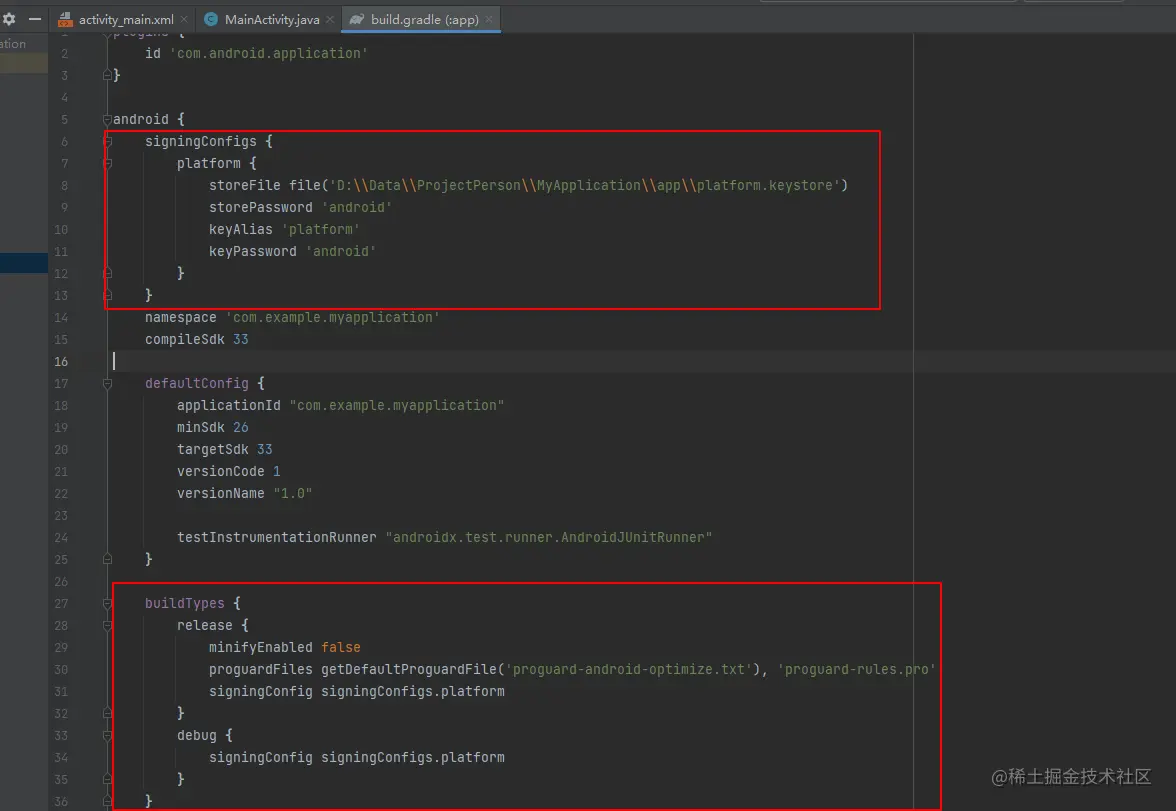Close the activity_main.xml tab

184,20
